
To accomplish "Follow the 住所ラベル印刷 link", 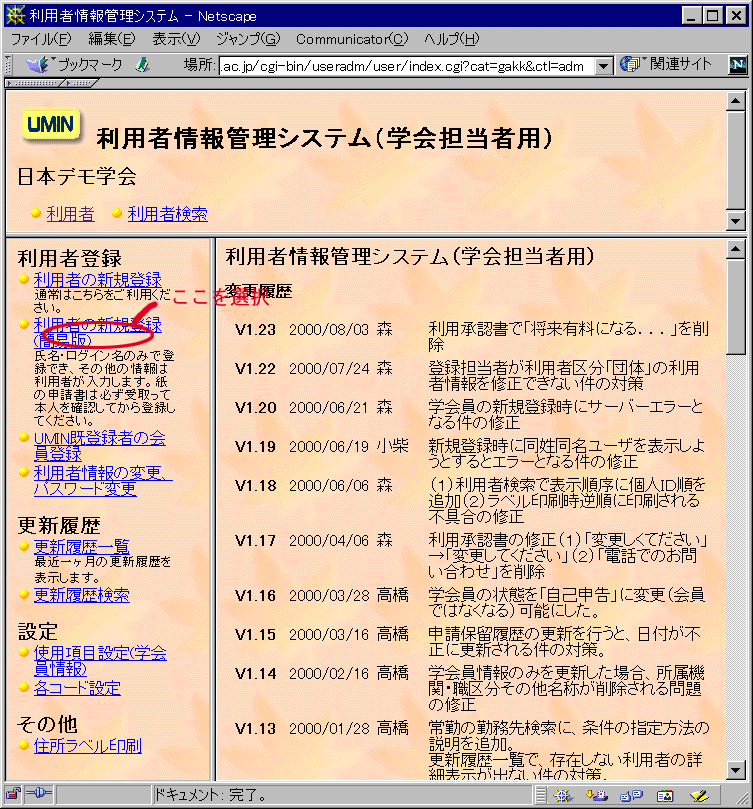I will (88, 746).
